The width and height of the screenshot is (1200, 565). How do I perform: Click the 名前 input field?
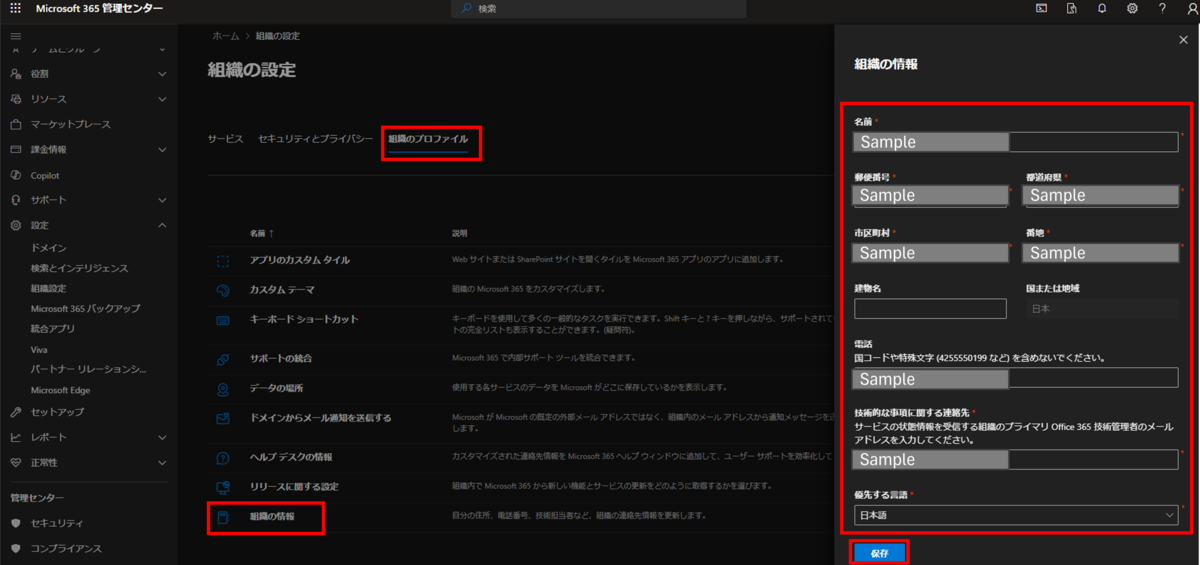(x=1016, y=142)
